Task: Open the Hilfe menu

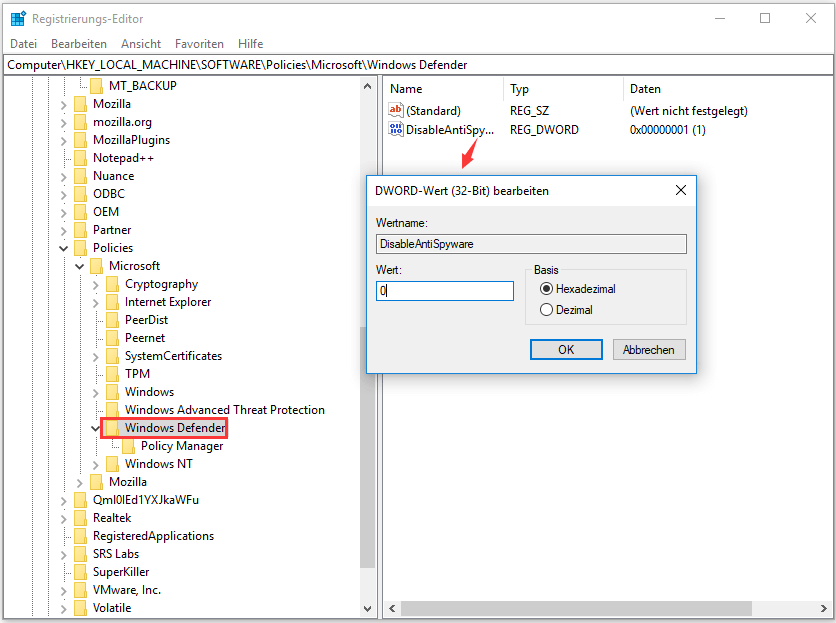Action: pos(251,44)
